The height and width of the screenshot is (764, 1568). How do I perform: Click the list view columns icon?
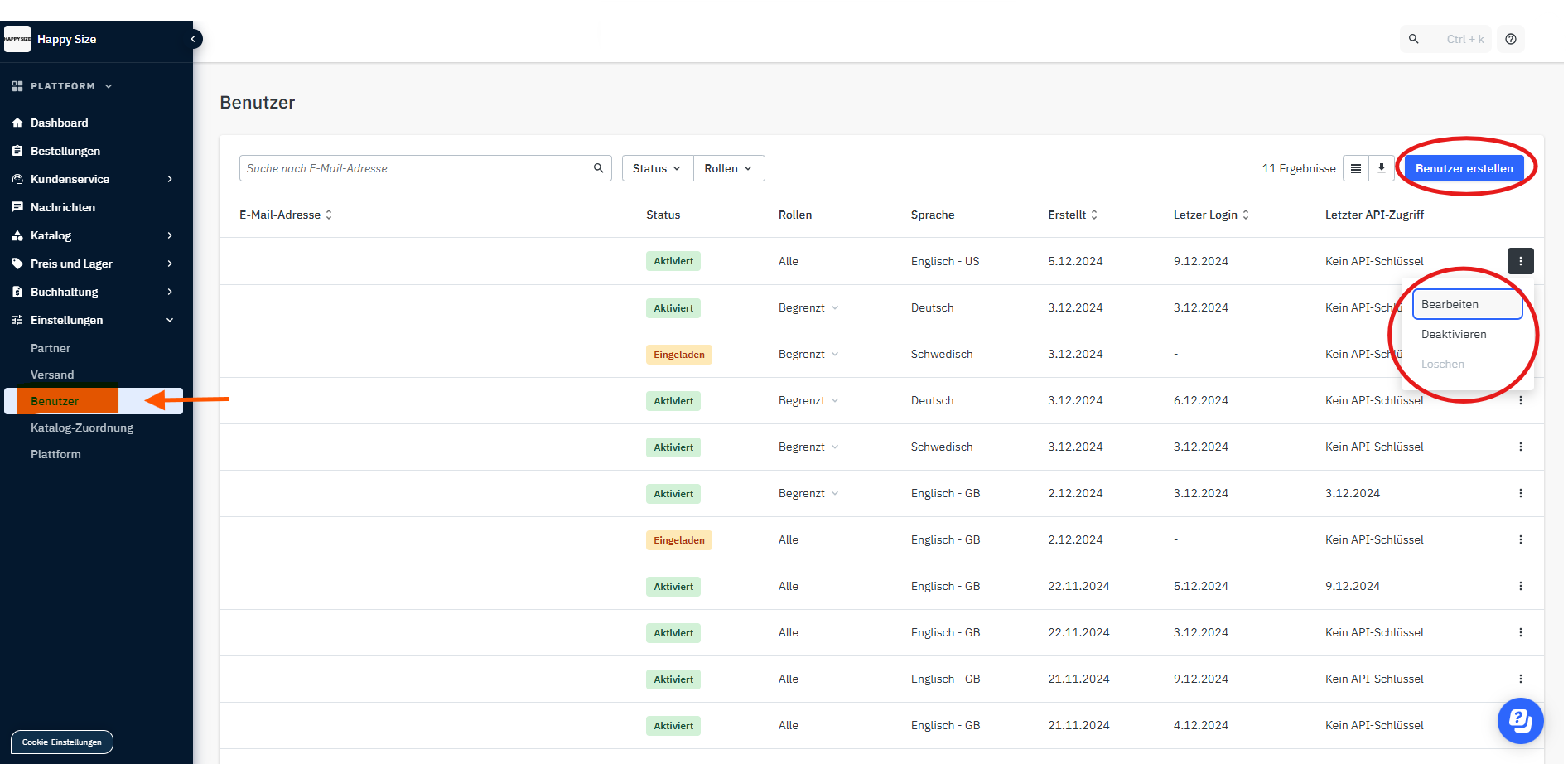click(1356, 168)
